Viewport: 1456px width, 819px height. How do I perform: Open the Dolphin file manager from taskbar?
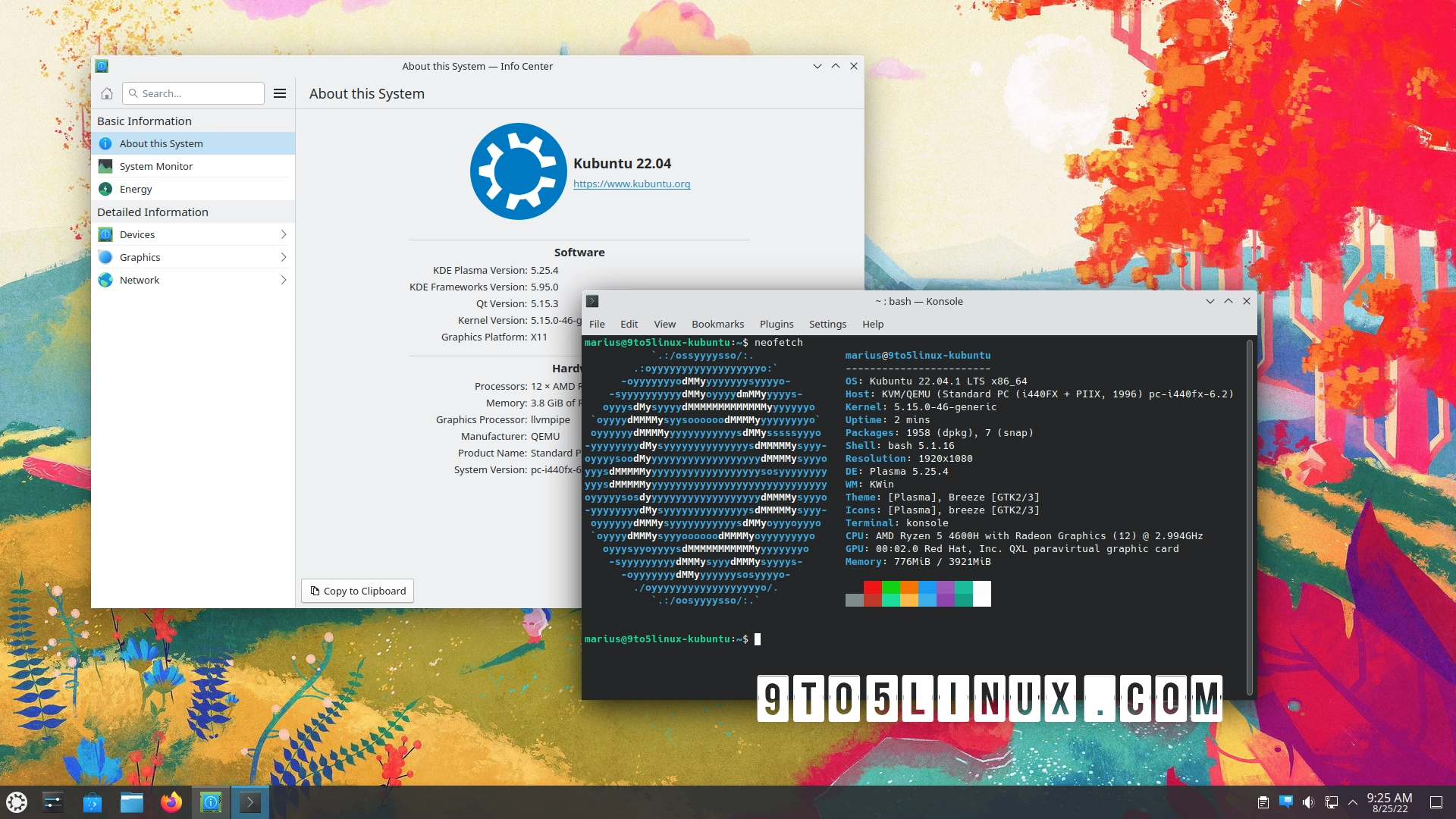point(132,802)
